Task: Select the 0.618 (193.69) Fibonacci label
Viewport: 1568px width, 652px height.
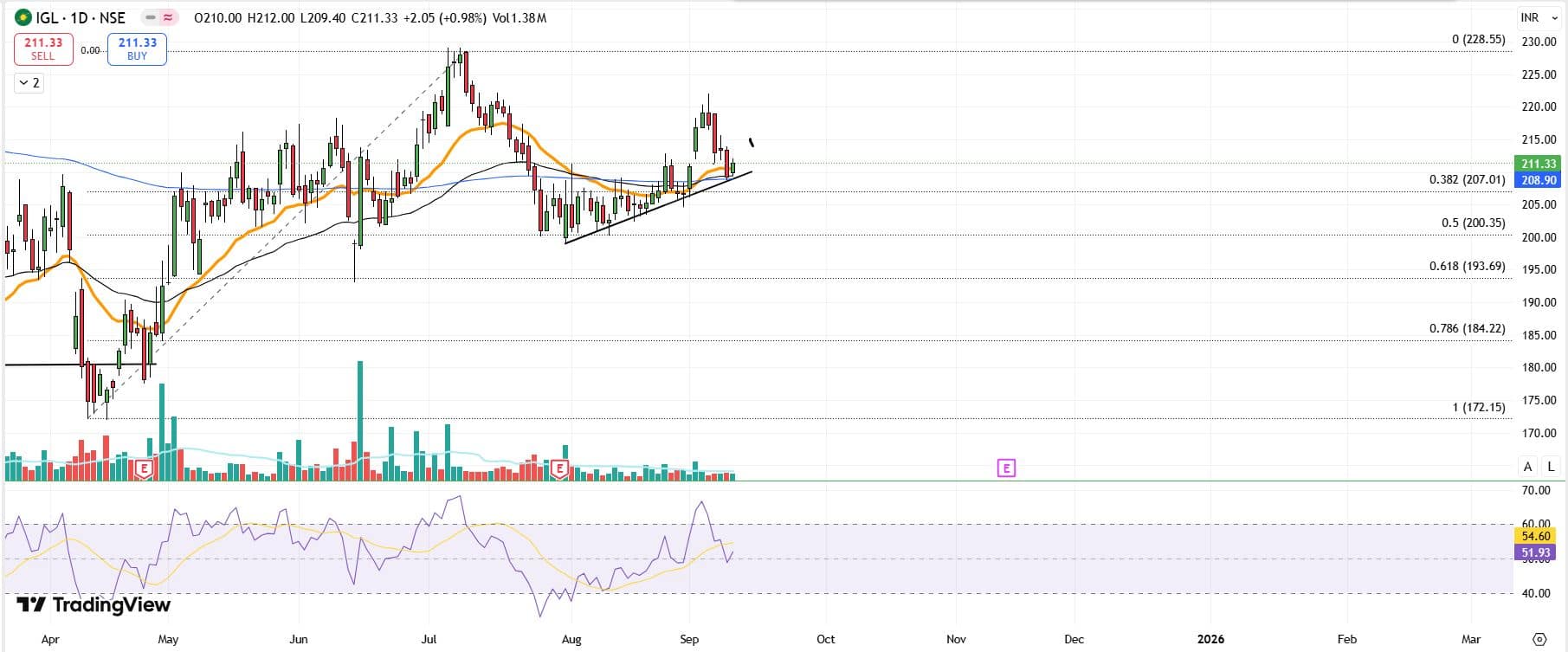Action: click(x=1467, y=267)
